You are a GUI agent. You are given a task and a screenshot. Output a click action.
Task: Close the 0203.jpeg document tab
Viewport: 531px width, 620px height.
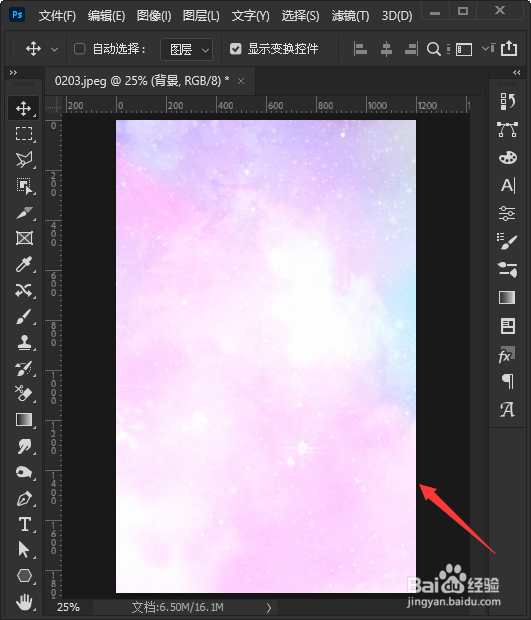point(241,81)
